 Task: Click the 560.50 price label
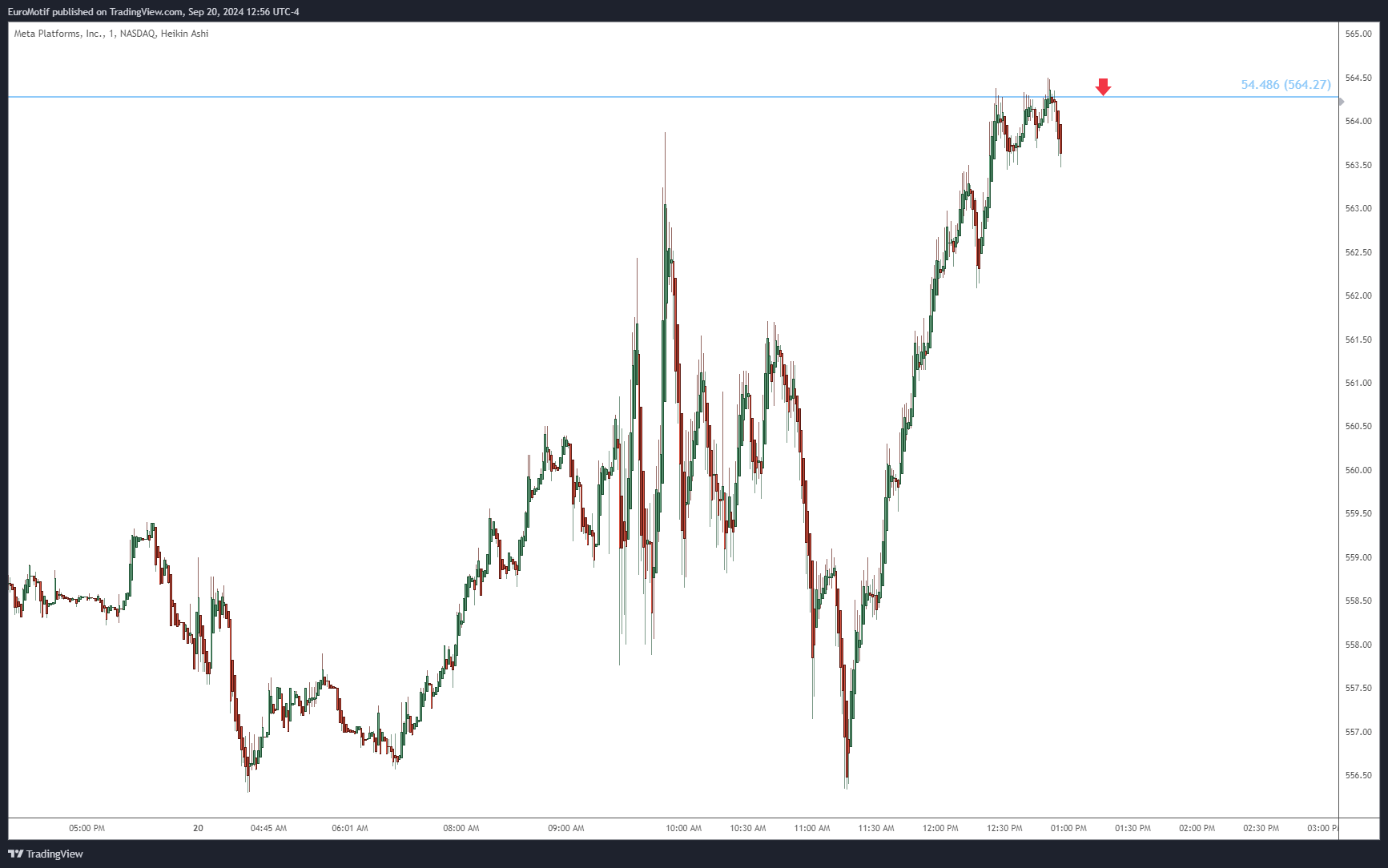point(1358,427)
